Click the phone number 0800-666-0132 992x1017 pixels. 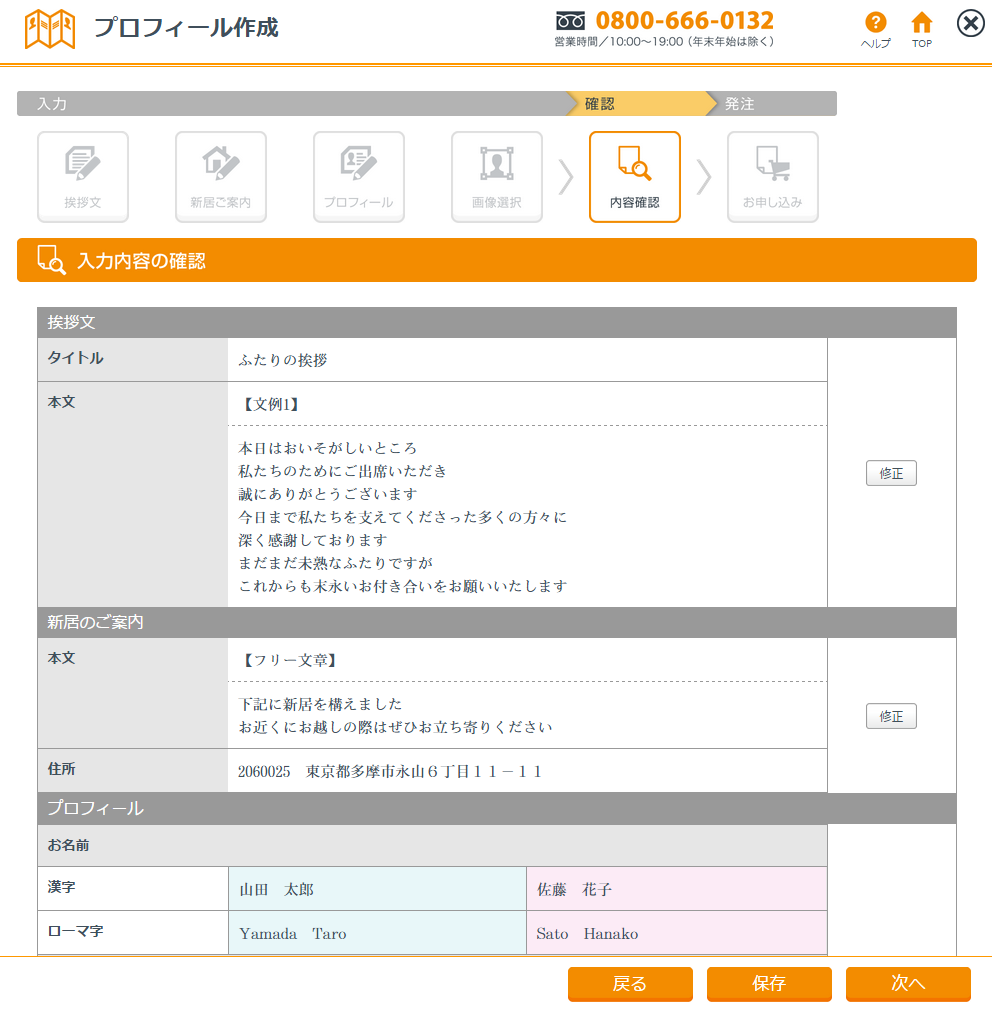click(x=684, y=21)
